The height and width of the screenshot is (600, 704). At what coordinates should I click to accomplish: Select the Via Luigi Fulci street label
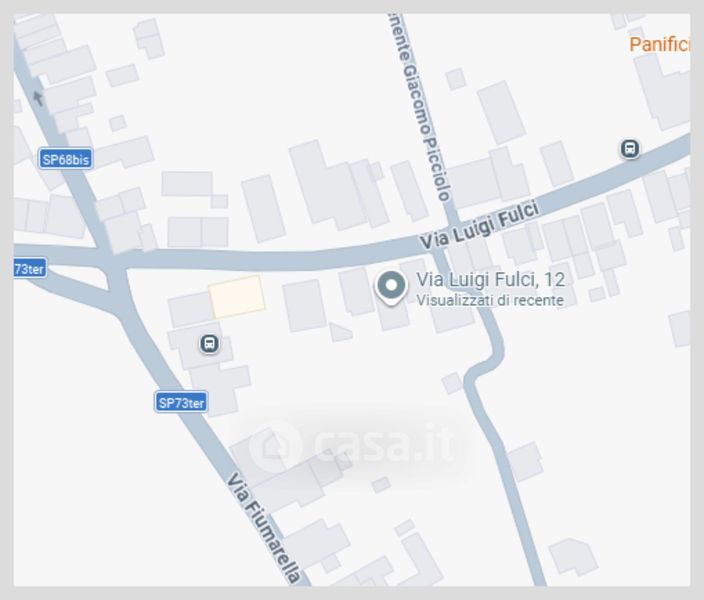click(x=479, y=226)
